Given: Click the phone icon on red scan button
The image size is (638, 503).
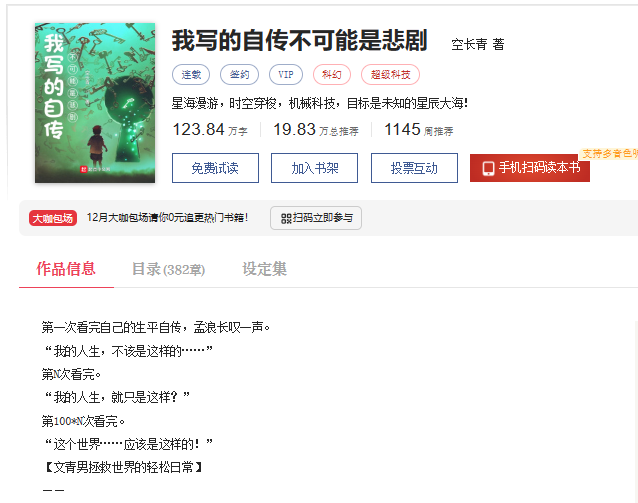Looking at the screenshot, I should click(488, 168).
